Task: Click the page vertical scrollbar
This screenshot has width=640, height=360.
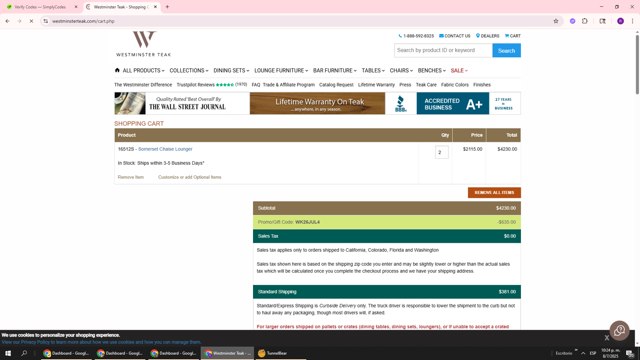Action: pyautogui.click(x=637, y=64)
